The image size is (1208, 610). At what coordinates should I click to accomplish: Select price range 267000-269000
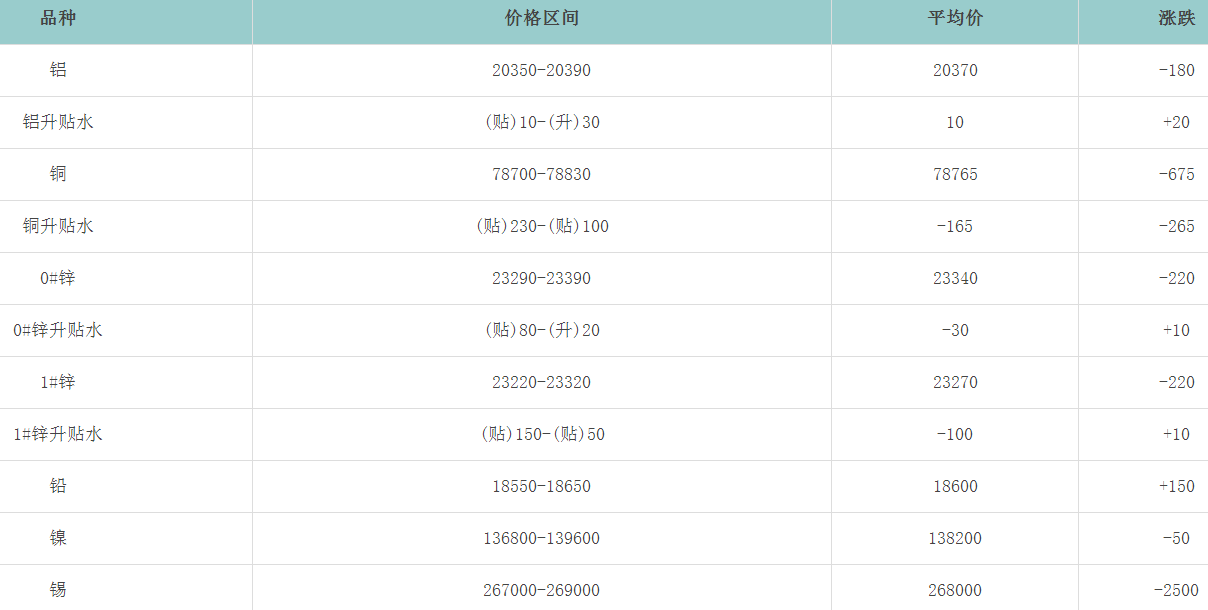(x=541, y=591)
